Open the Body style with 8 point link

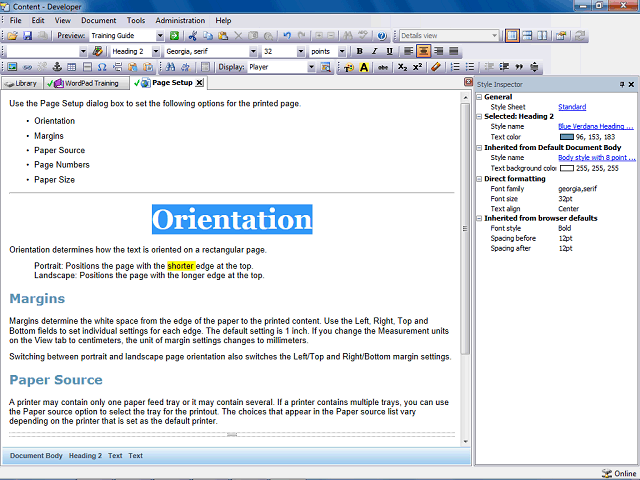597,158
